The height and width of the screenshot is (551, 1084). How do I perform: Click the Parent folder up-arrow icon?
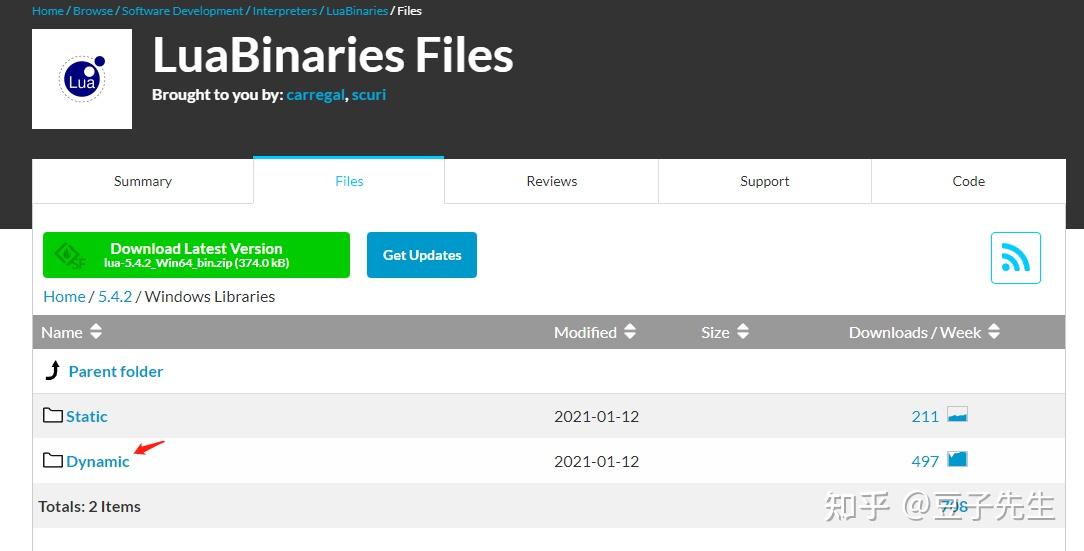pyautogui.click(x=53, y=371)
